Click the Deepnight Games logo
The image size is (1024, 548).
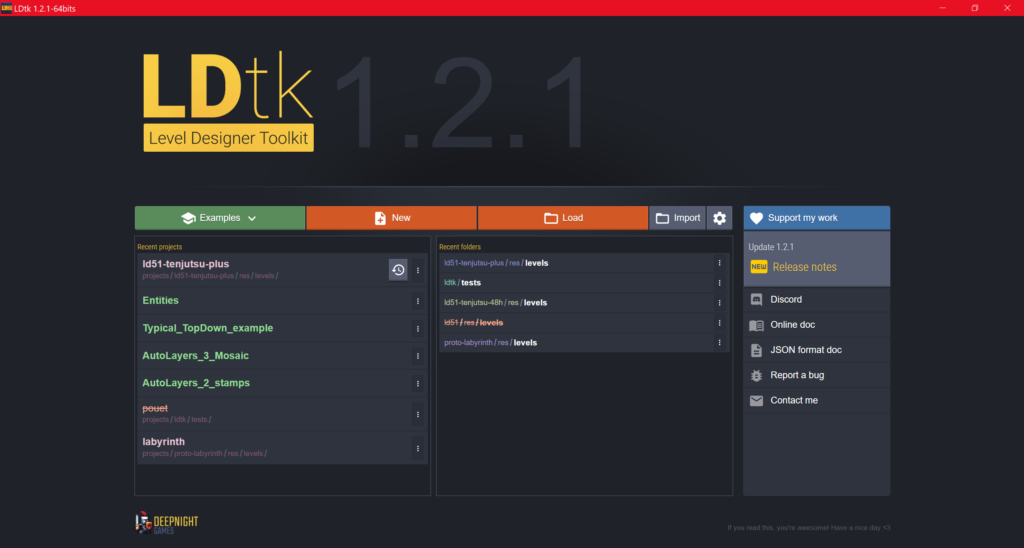tap(167, 523)
